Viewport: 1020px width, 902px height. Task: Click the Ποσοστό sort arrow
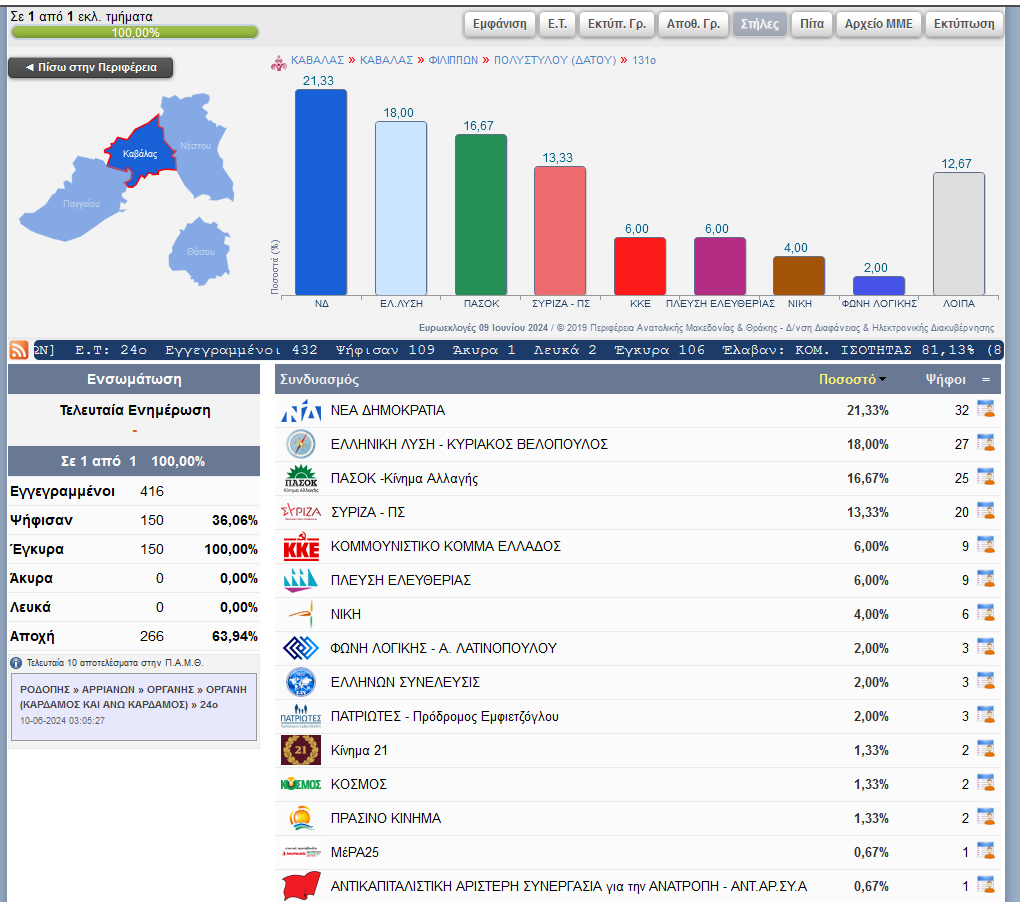tap(882, 380)
